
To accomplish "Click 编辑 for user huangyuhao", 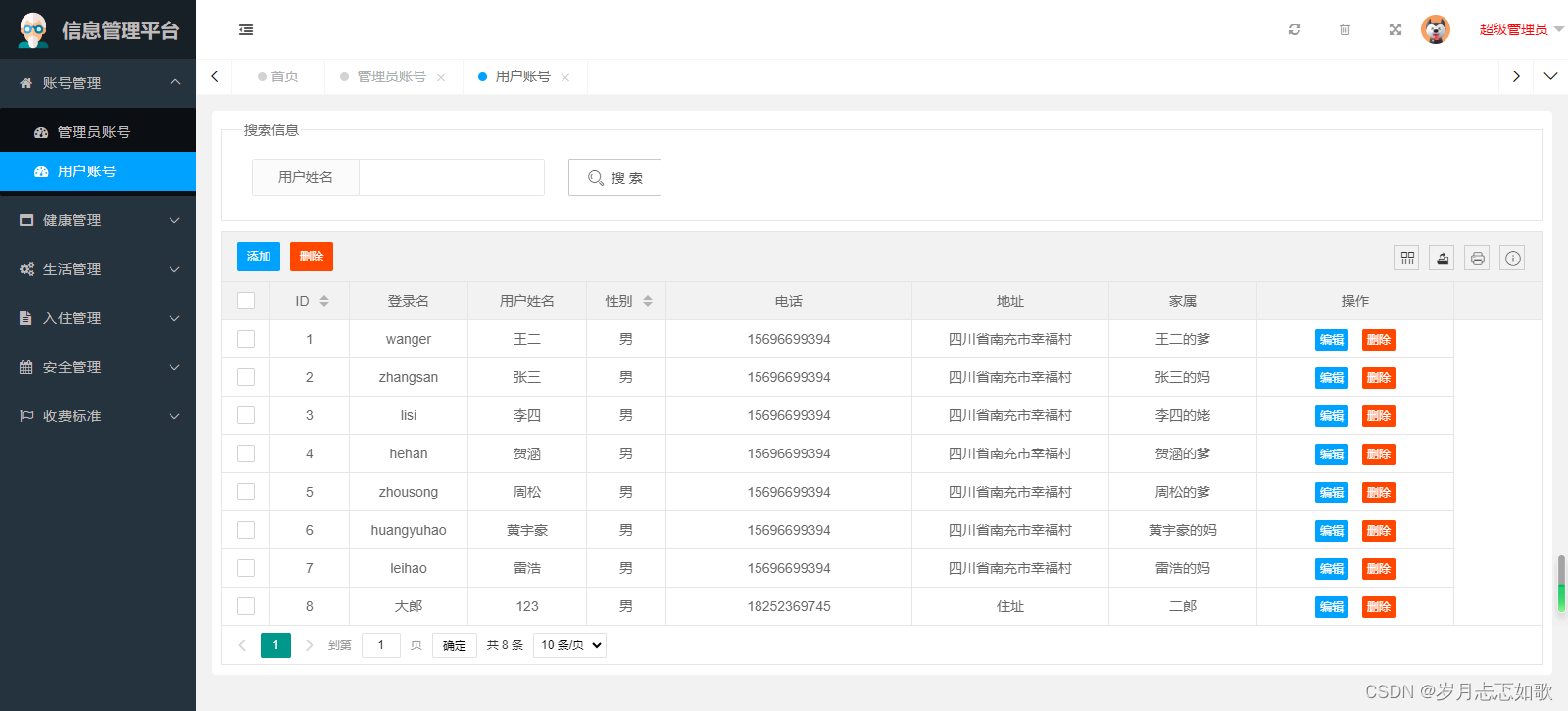I will [x=1332, y=531].
